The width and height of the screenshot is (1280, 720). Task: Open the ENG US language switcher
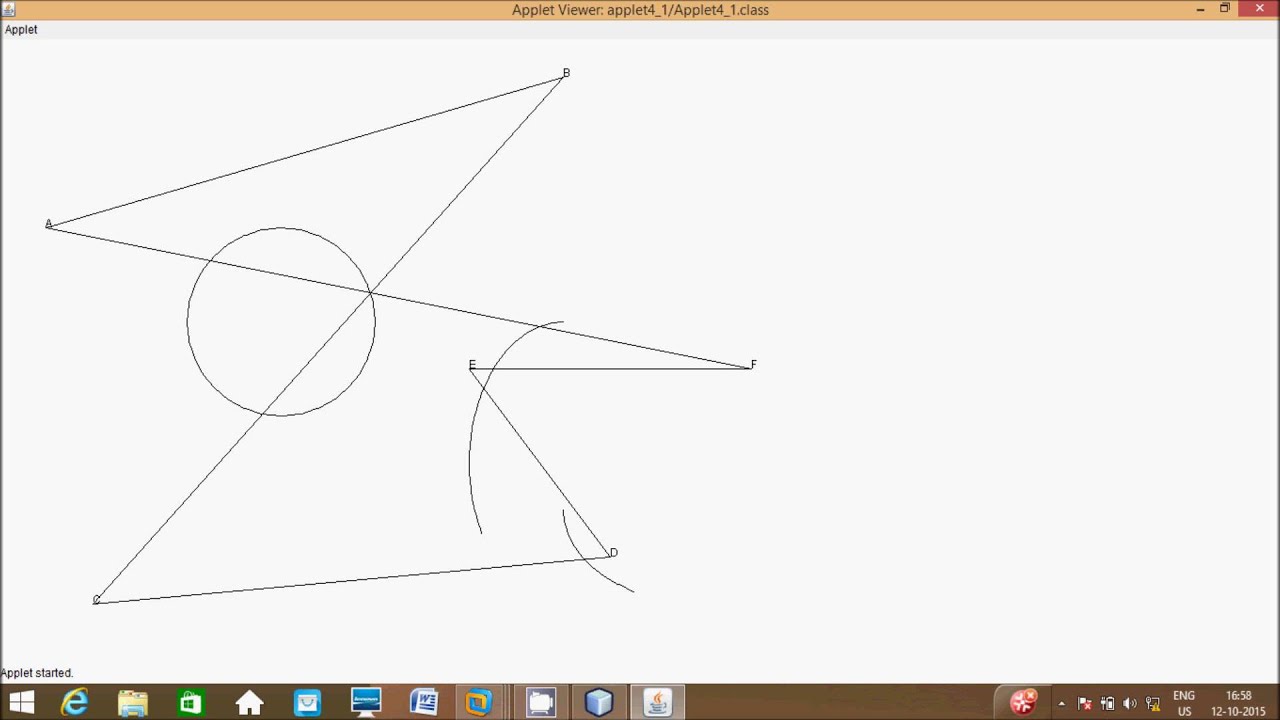1184,703
